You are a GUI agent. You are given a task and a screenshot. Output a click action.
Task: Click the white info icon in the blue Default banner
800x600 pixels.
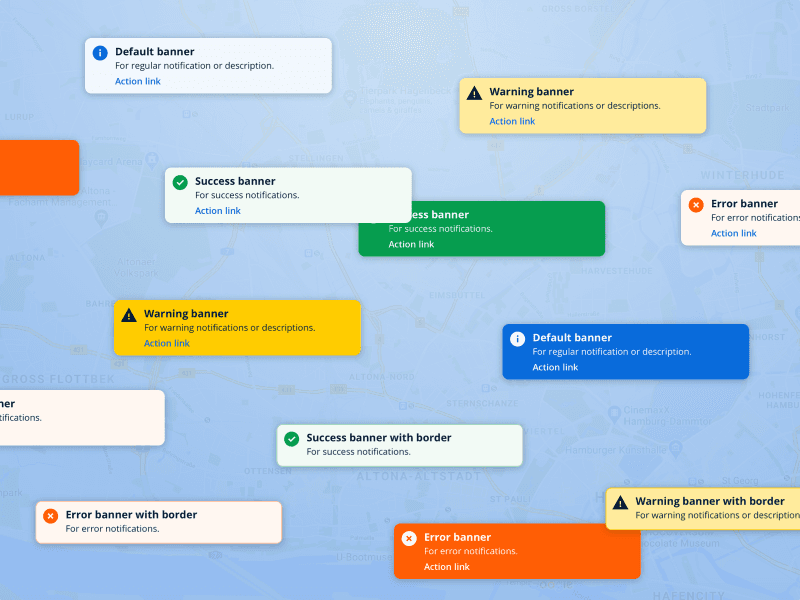click(x=517, y=339)
